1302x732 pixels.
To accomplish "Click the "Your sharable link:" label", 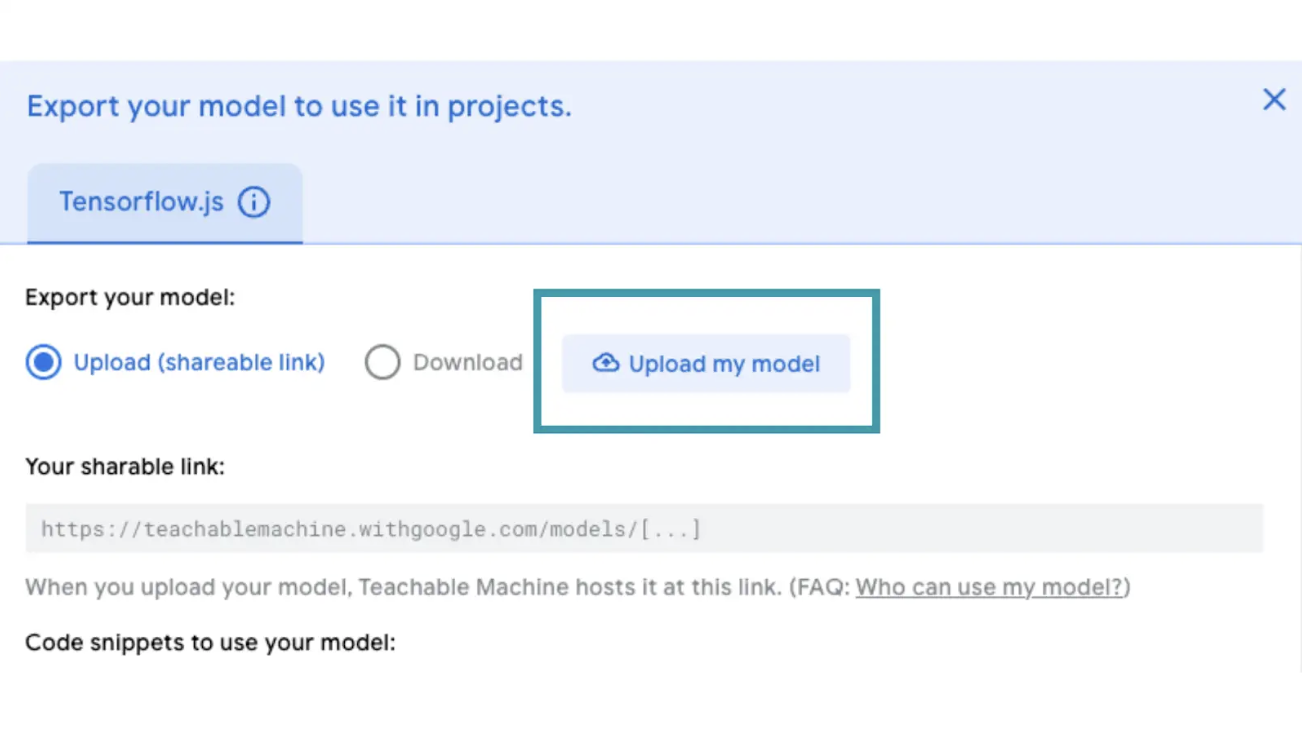I will click(x=125, y=466).
